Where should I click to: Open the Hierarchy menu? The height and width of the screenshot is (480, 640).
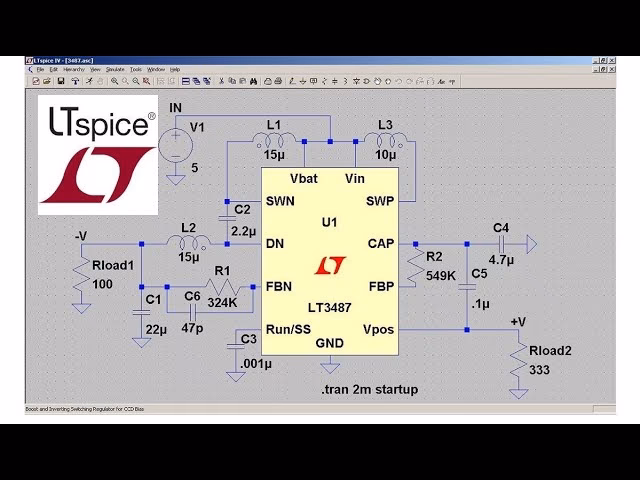click(74, 69)
